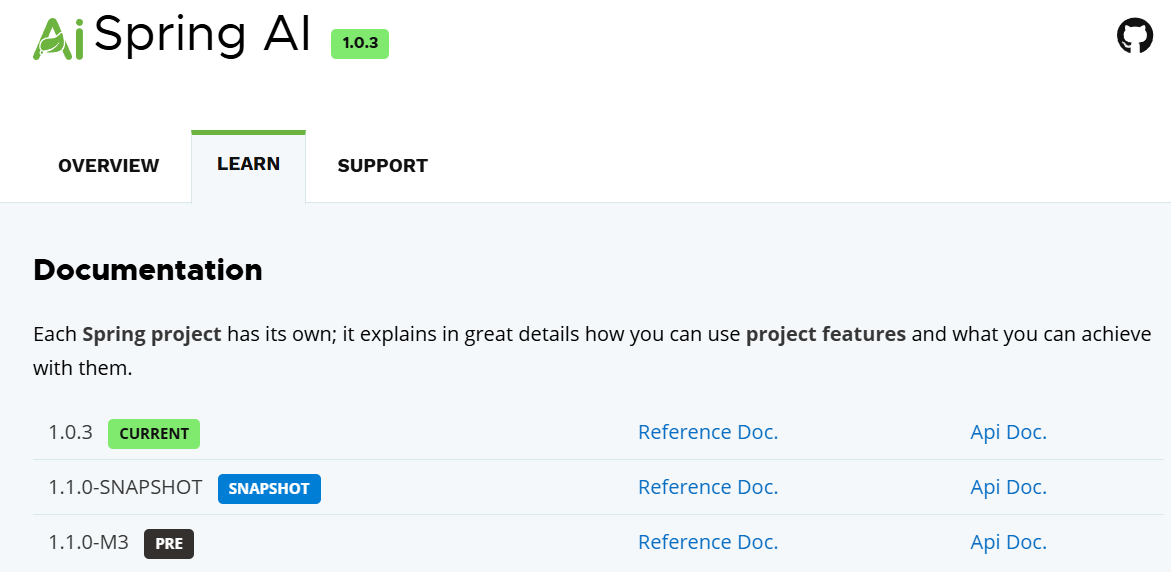1171x572 pixels.
Task: Click the bold 'project features' text
Action: [x=826, y=334]
